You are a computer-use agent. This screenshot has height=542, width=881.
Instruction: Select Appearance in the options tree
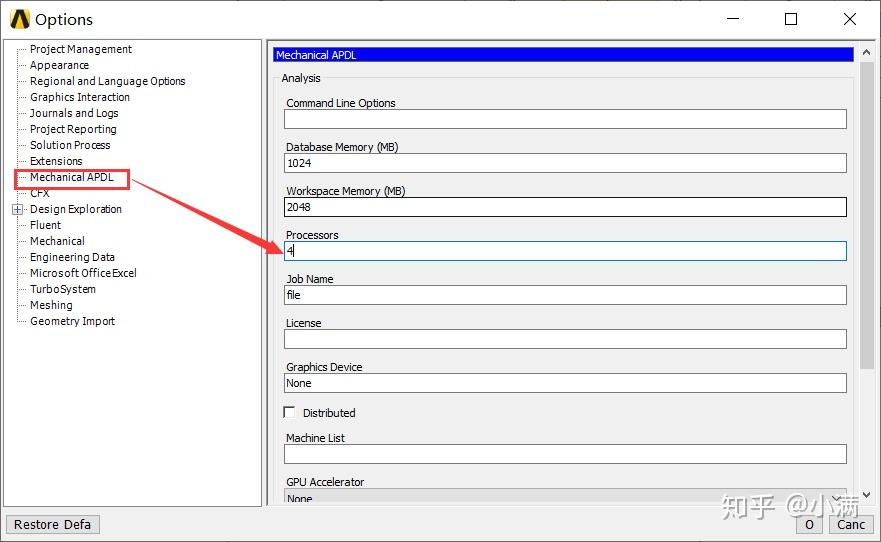(x=59, y=65)
